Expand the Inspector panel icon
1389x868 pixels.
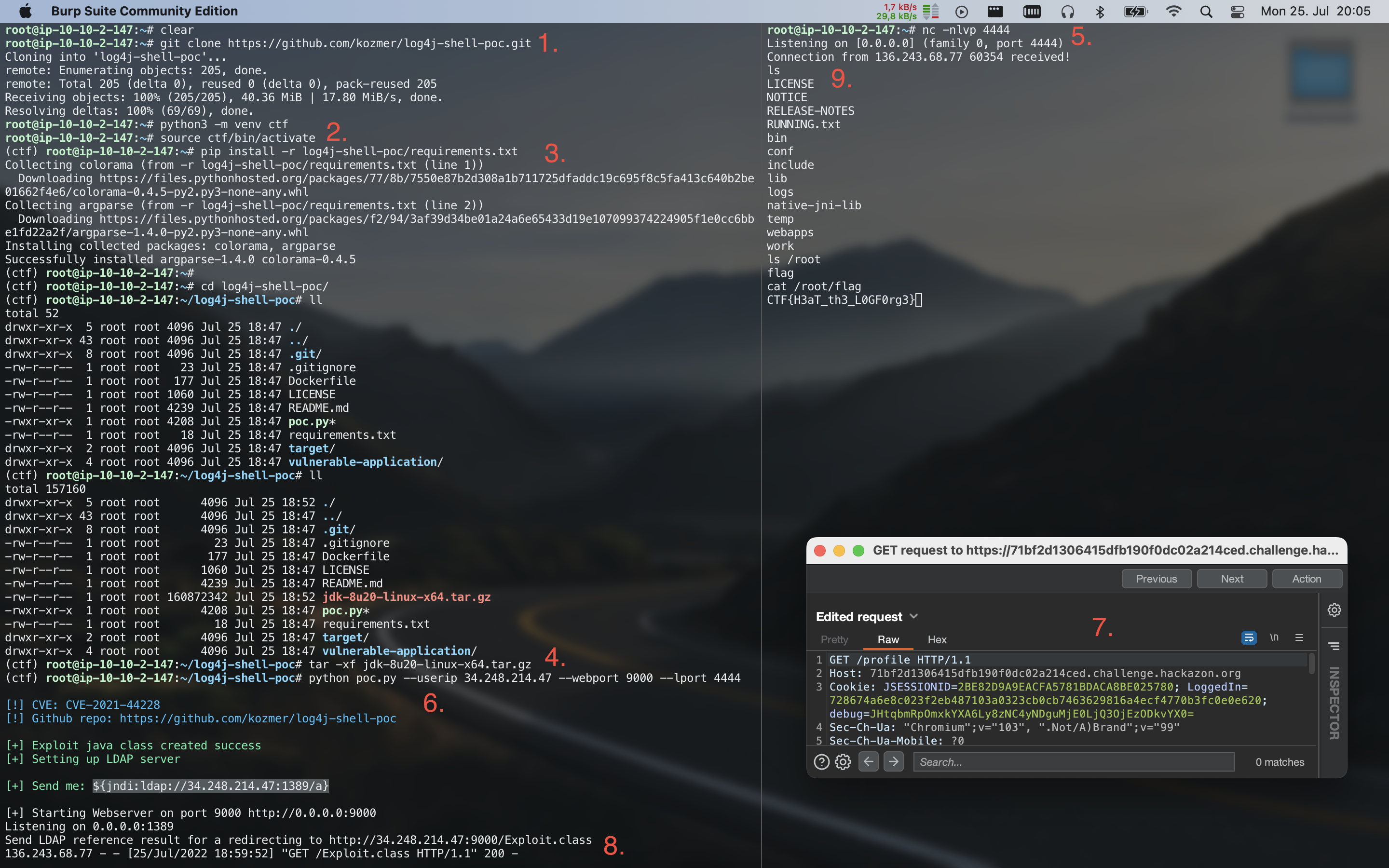1334,646
